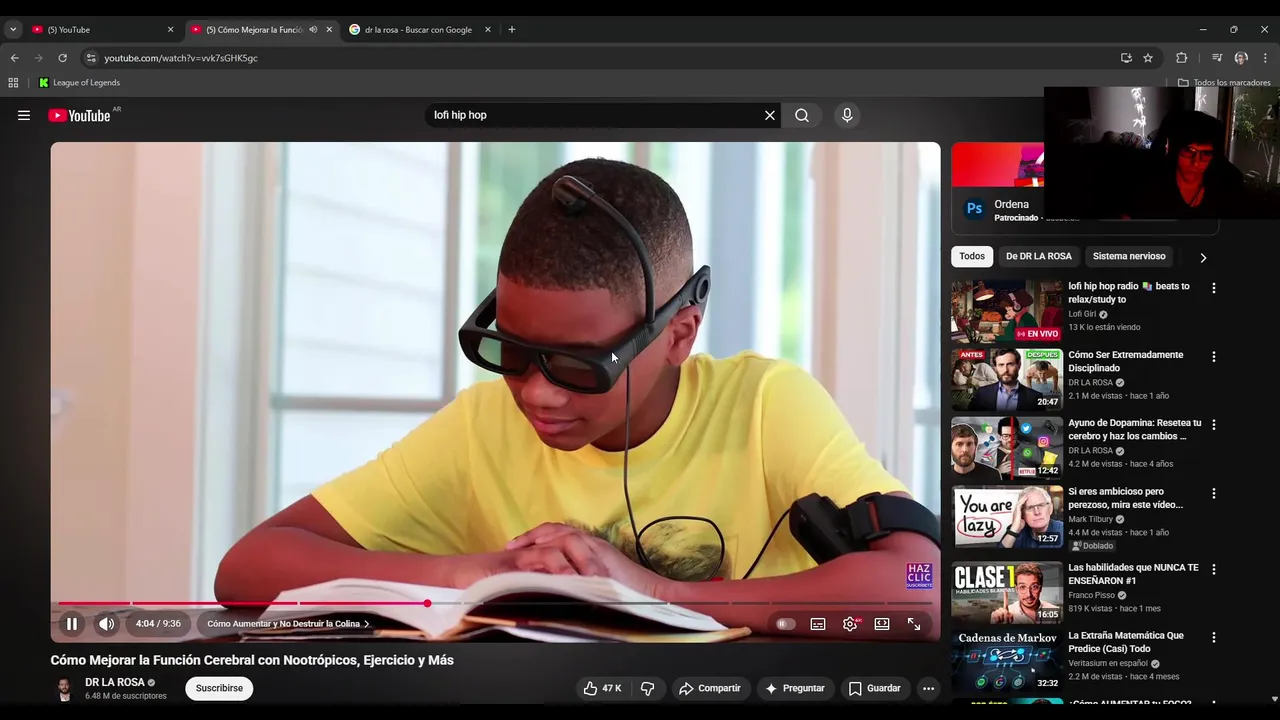Reload the page
Image resolution: width=1280 pixels, height=720 pixels.
62,58
